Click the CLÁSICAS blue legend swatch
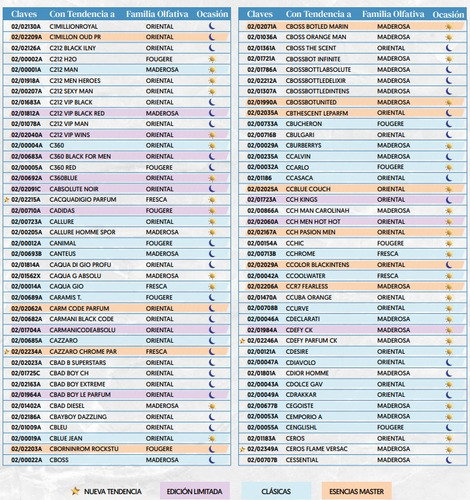 point(276,491)
